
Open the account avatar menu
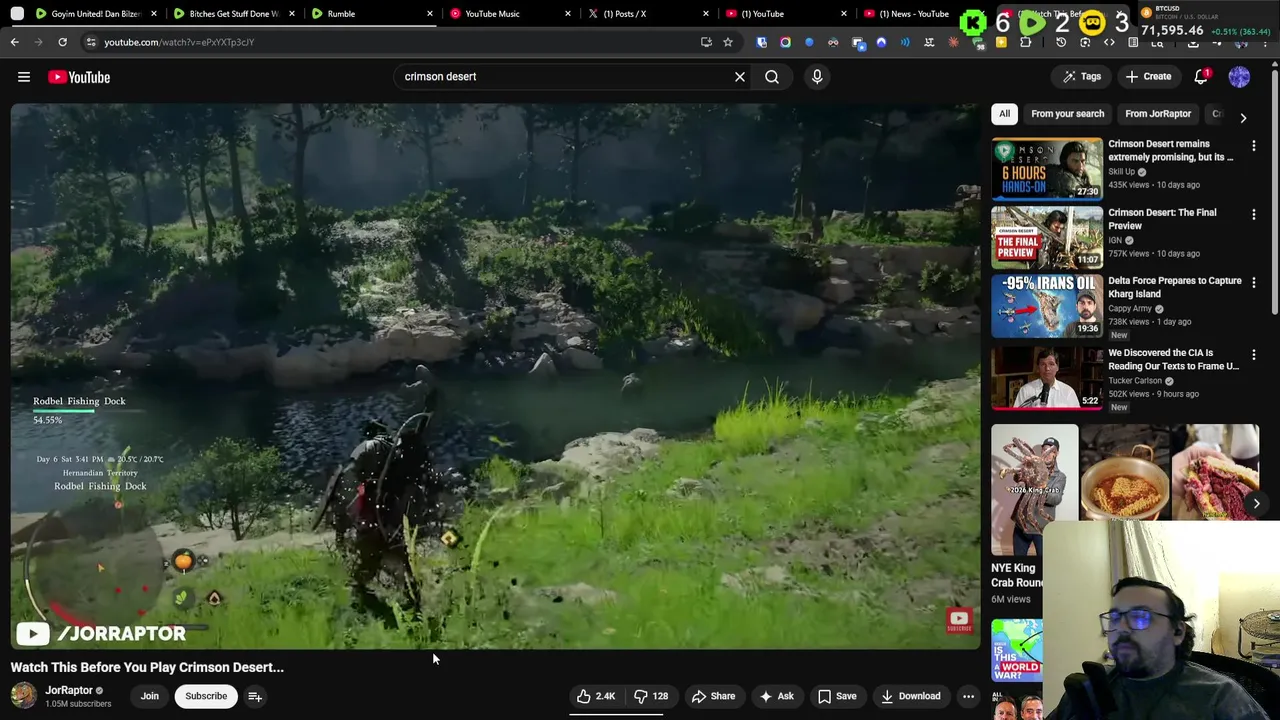[1239, 77]
